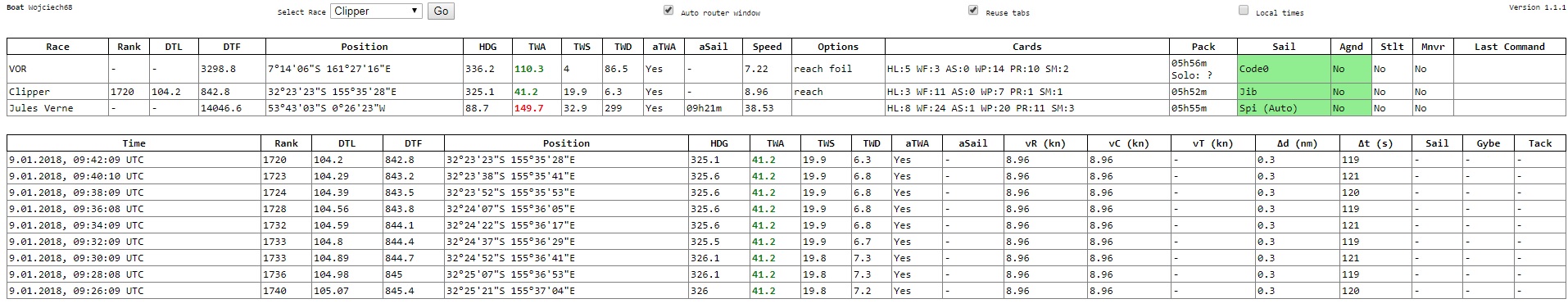Click the Options column header
Image resolution: width=1568 pixels, height=308 pixels.
point(838,47)
